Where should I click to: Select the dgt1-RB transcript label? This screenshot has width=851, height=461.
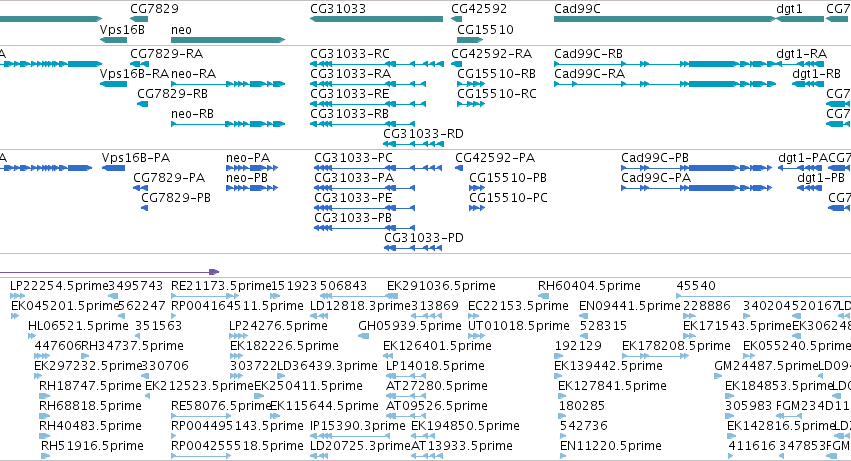click(x=816, y=74)
